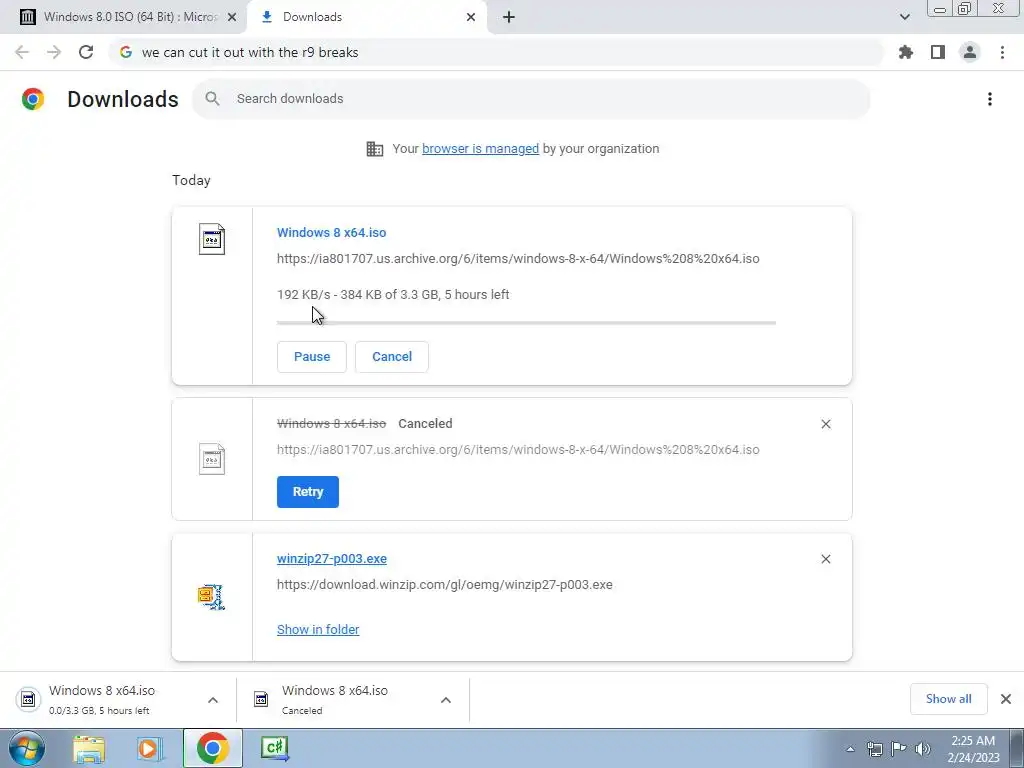This screenshot has width=1024, height=768.
Task: Open Chrome's three-dot menu in toolbar
Action: (x=1002, y=52)
